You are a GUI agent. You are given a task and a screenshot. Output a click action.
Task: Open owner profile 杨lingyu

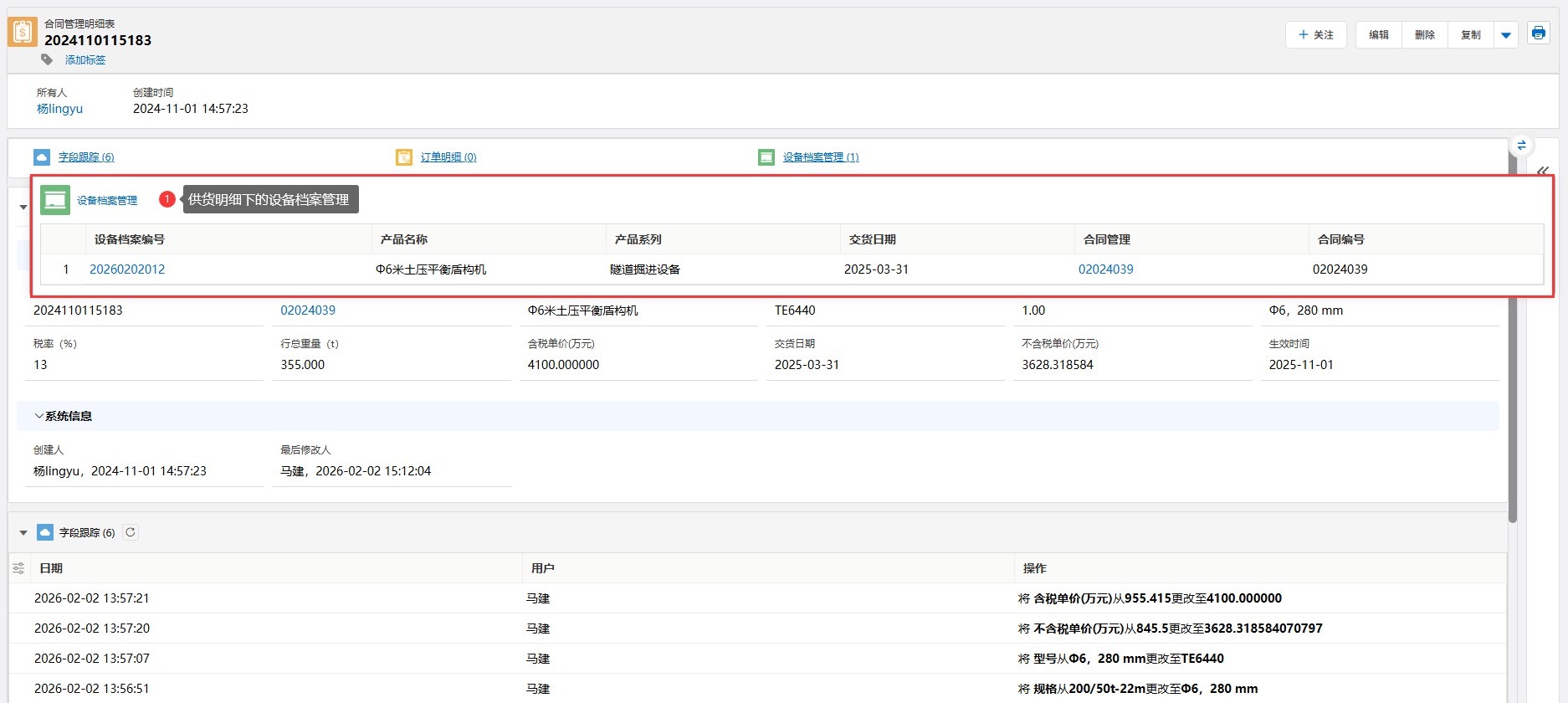(x=59, y=109)
